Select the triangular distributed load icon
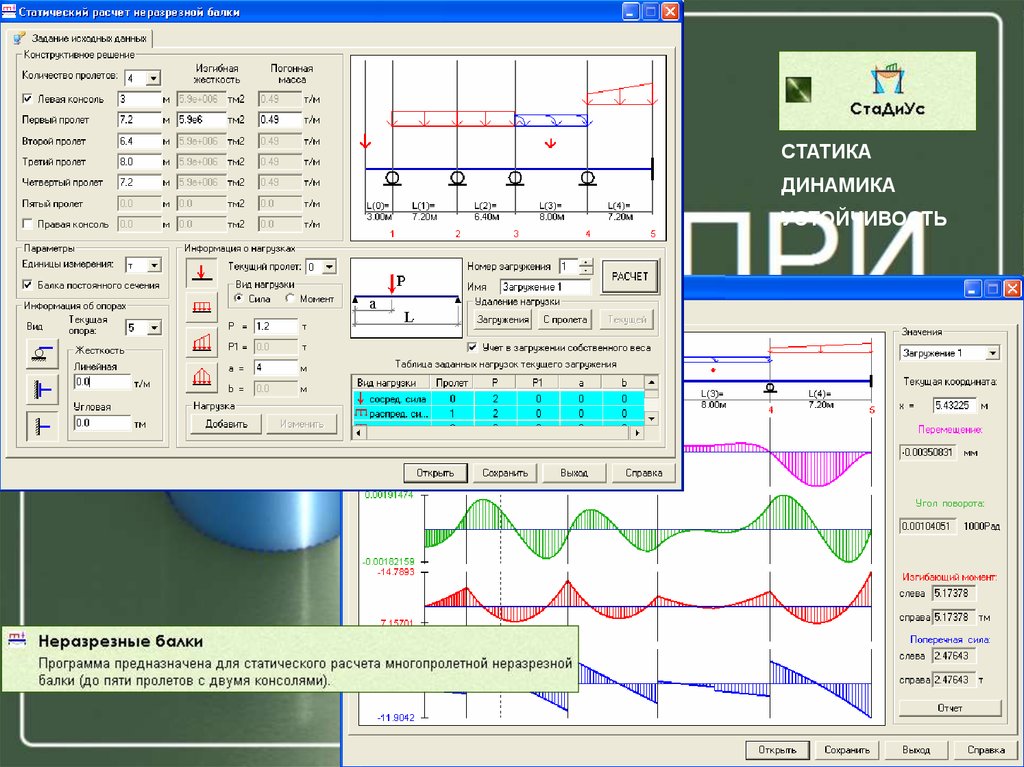The image size is (1024, 767). (x=202, y=377)
